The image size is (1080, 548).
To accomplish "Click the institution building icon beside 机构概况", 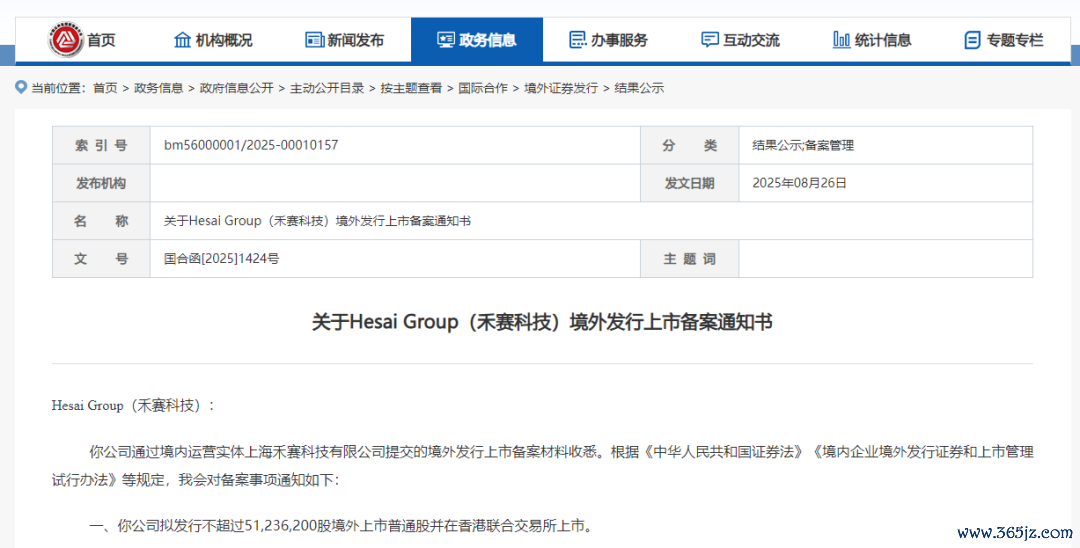I will (x=182, y=40).
